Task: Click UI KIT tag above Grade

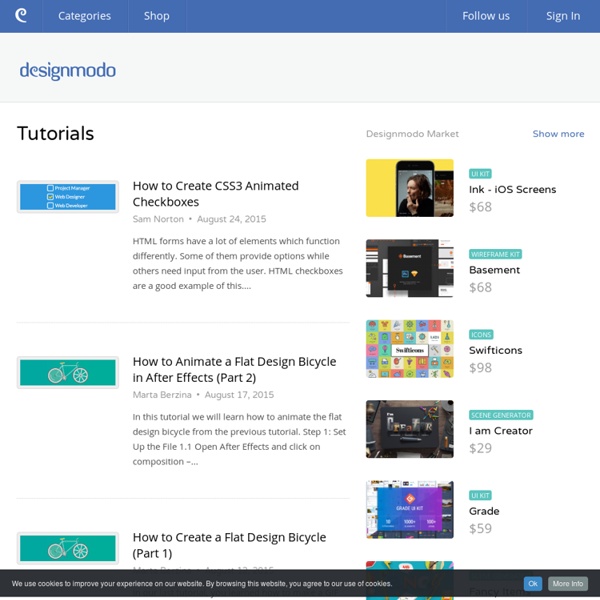Action: (480, 495)
